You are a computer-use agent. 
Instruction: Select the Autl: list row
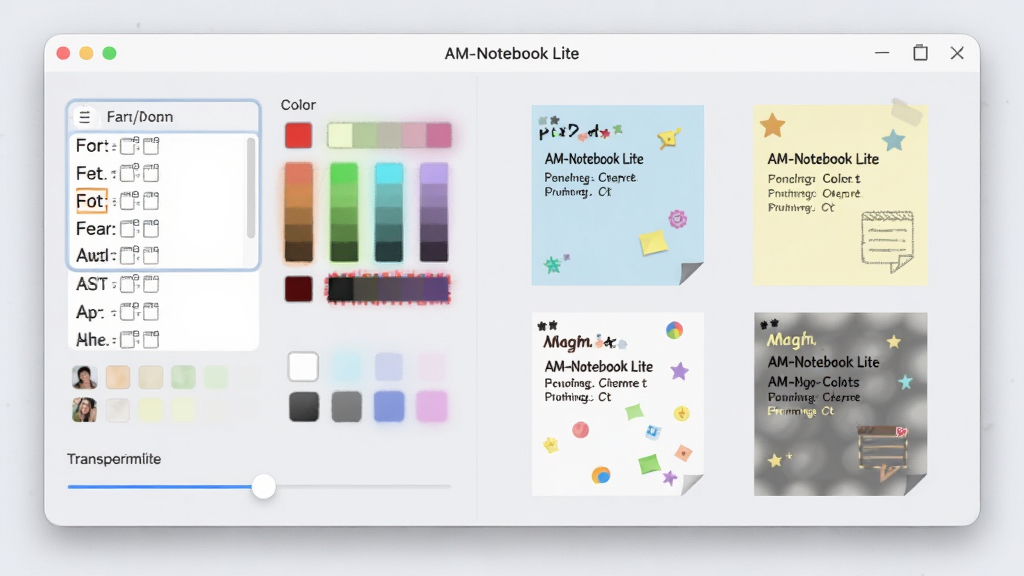(x=157, y=255)
